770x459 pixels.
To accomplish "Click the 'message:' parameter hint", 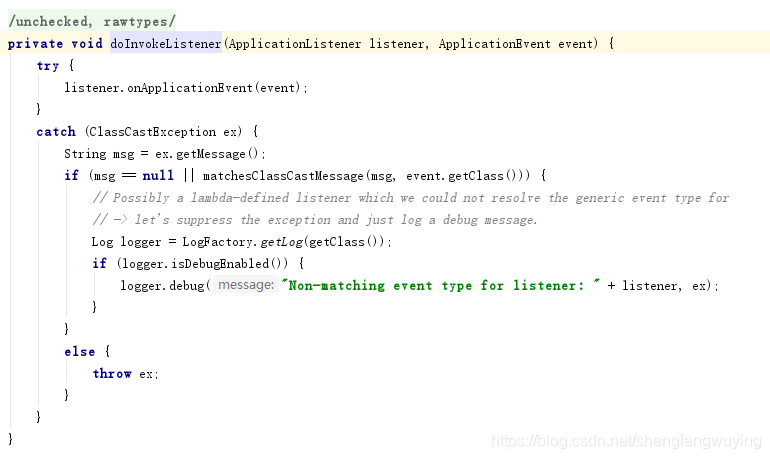I will pyautogui.click(x=246, y=285).
